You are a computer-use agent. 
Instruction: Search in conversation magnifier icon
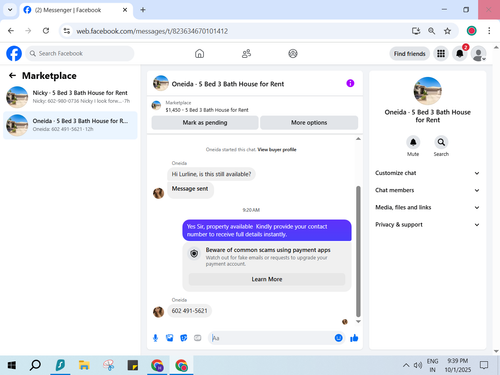point(441,142)
